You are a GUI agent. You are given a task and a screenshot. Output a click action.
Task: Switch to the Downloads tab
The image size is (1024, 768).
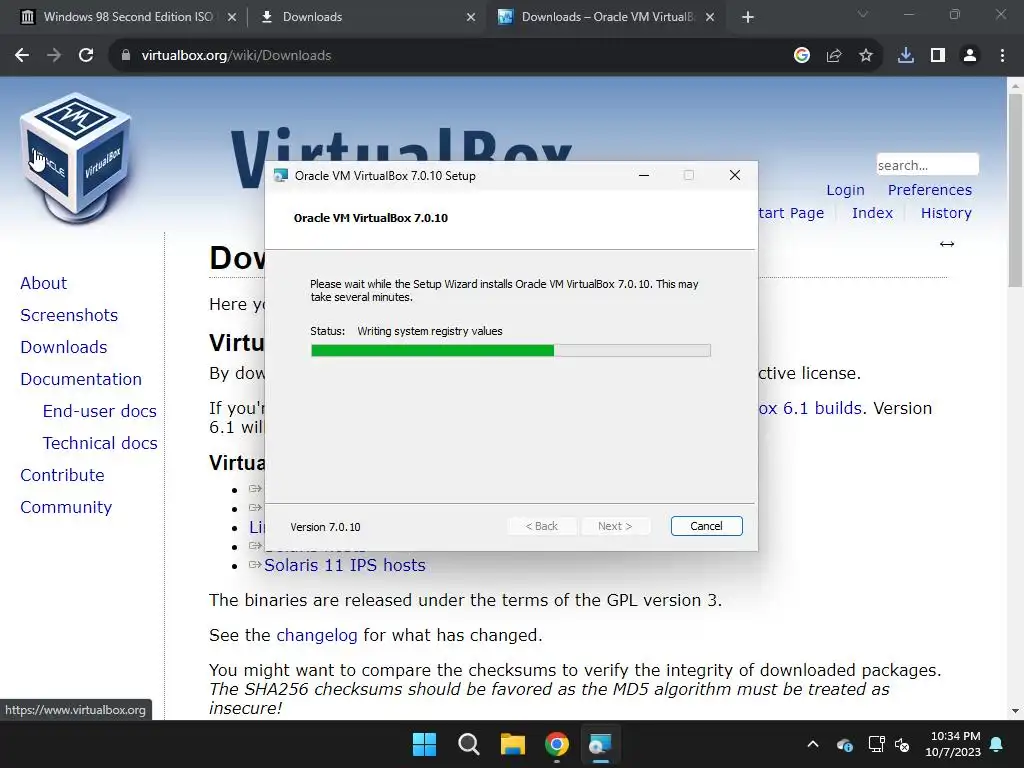pyautogui.click(x=368, y=17)
